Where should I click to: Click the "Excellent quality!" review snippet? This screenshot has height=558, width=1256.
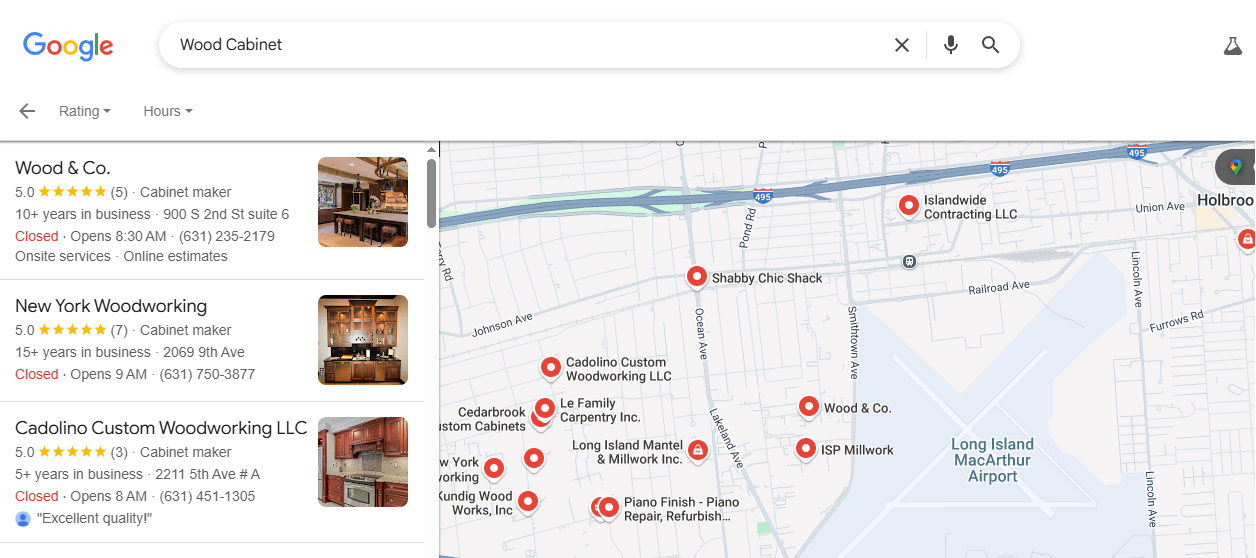click(94, 518)
